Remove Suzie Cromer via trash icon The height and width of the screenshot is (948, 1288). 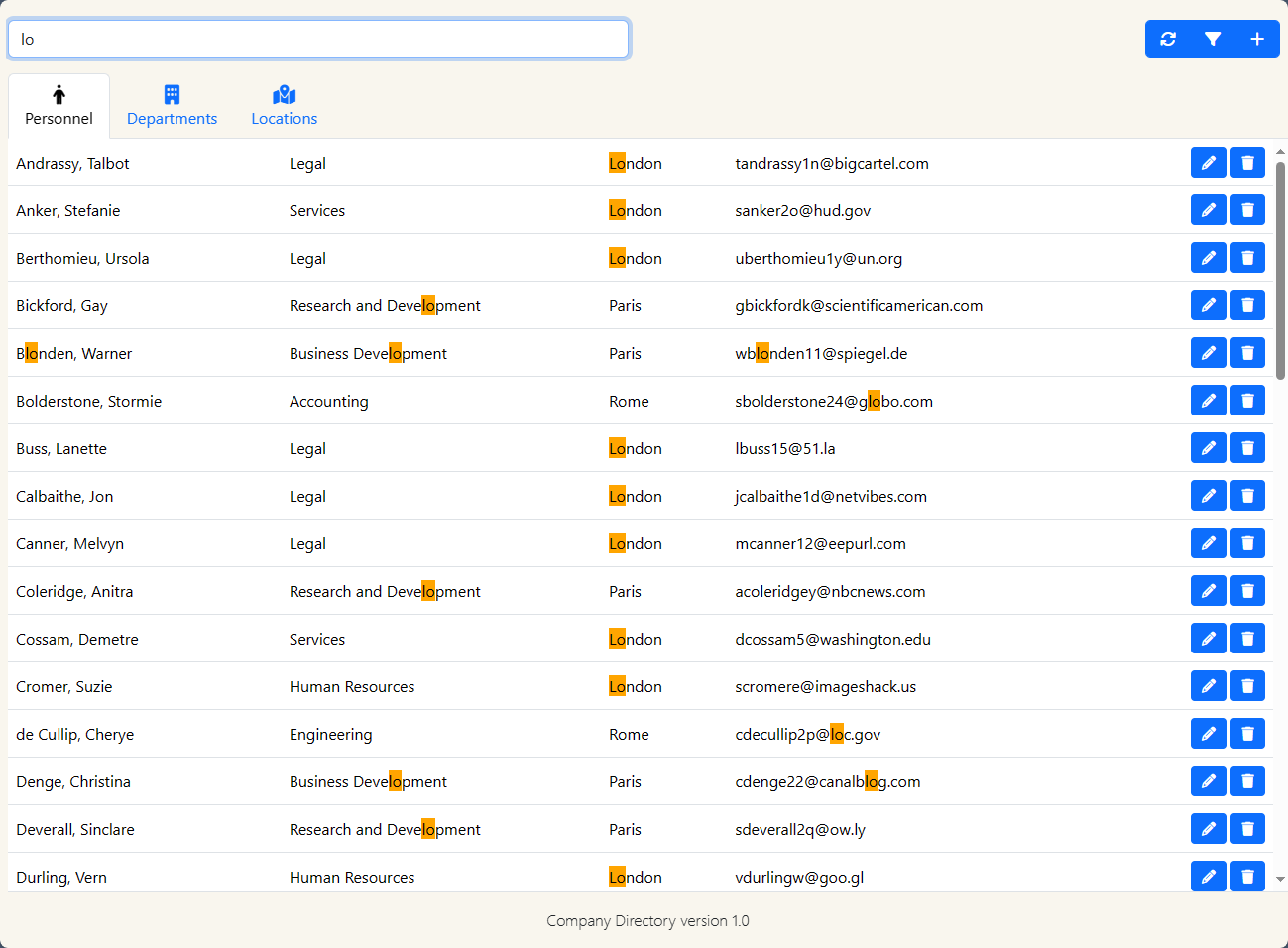(x=1247, y=686)
